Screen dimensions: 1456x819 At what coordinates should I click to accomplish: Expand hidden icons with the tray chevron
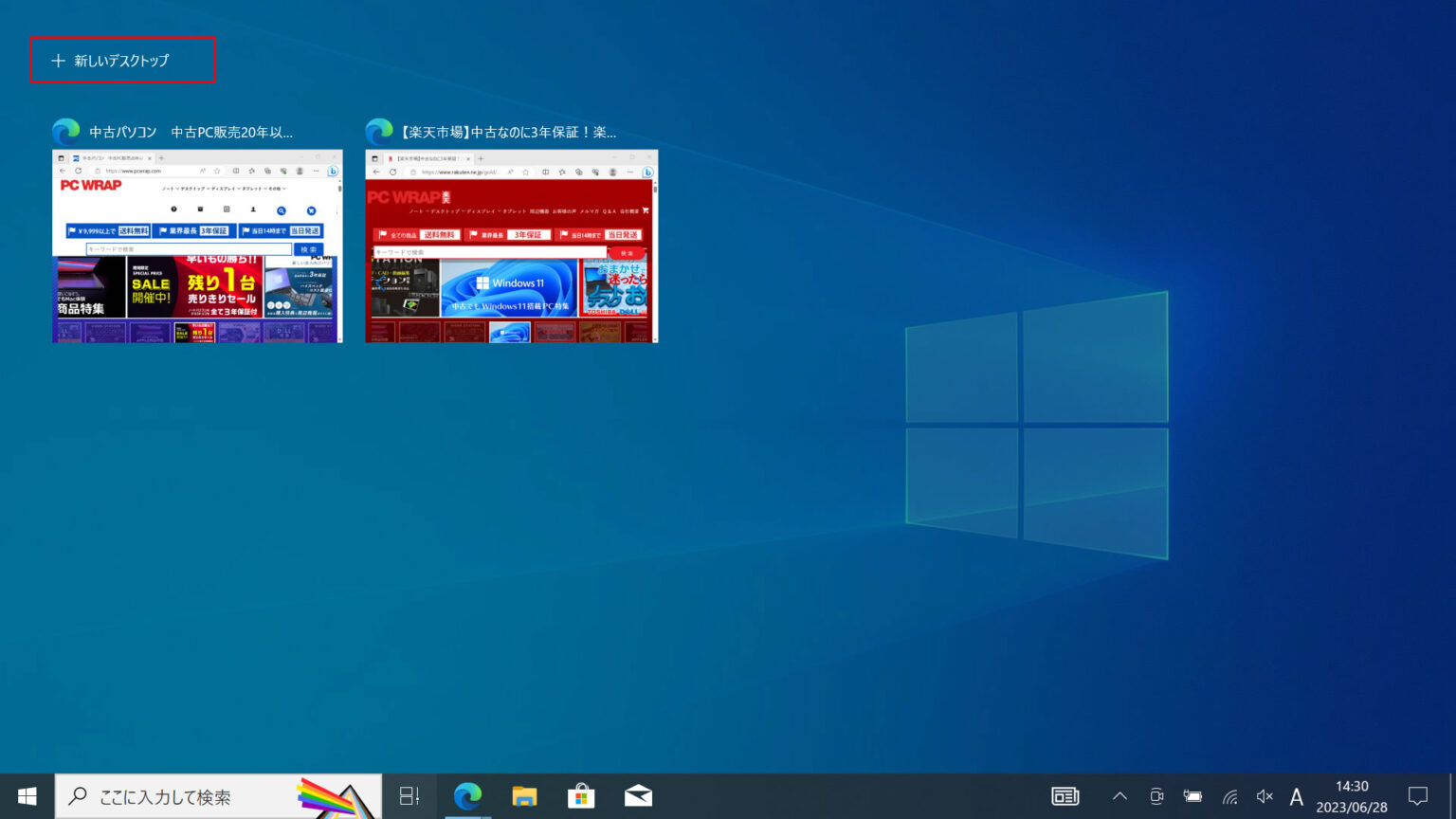point(1119,795)
